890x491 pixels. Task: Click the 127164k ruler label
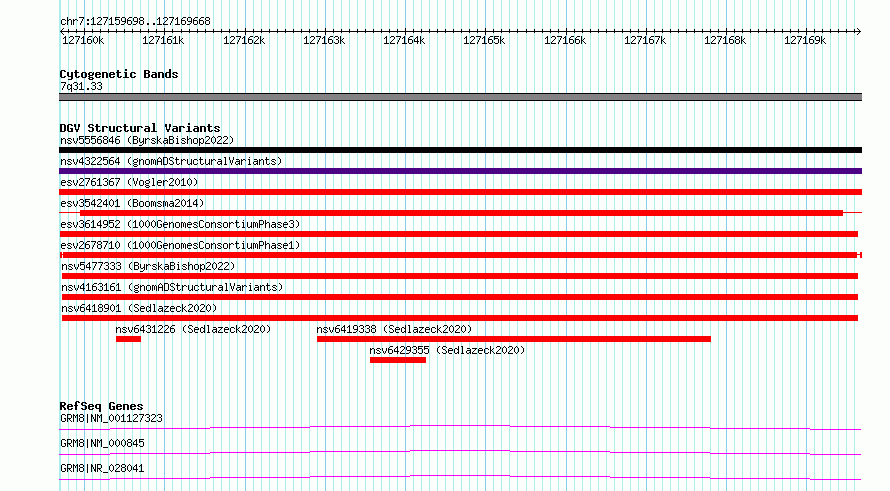pos(404,40)
